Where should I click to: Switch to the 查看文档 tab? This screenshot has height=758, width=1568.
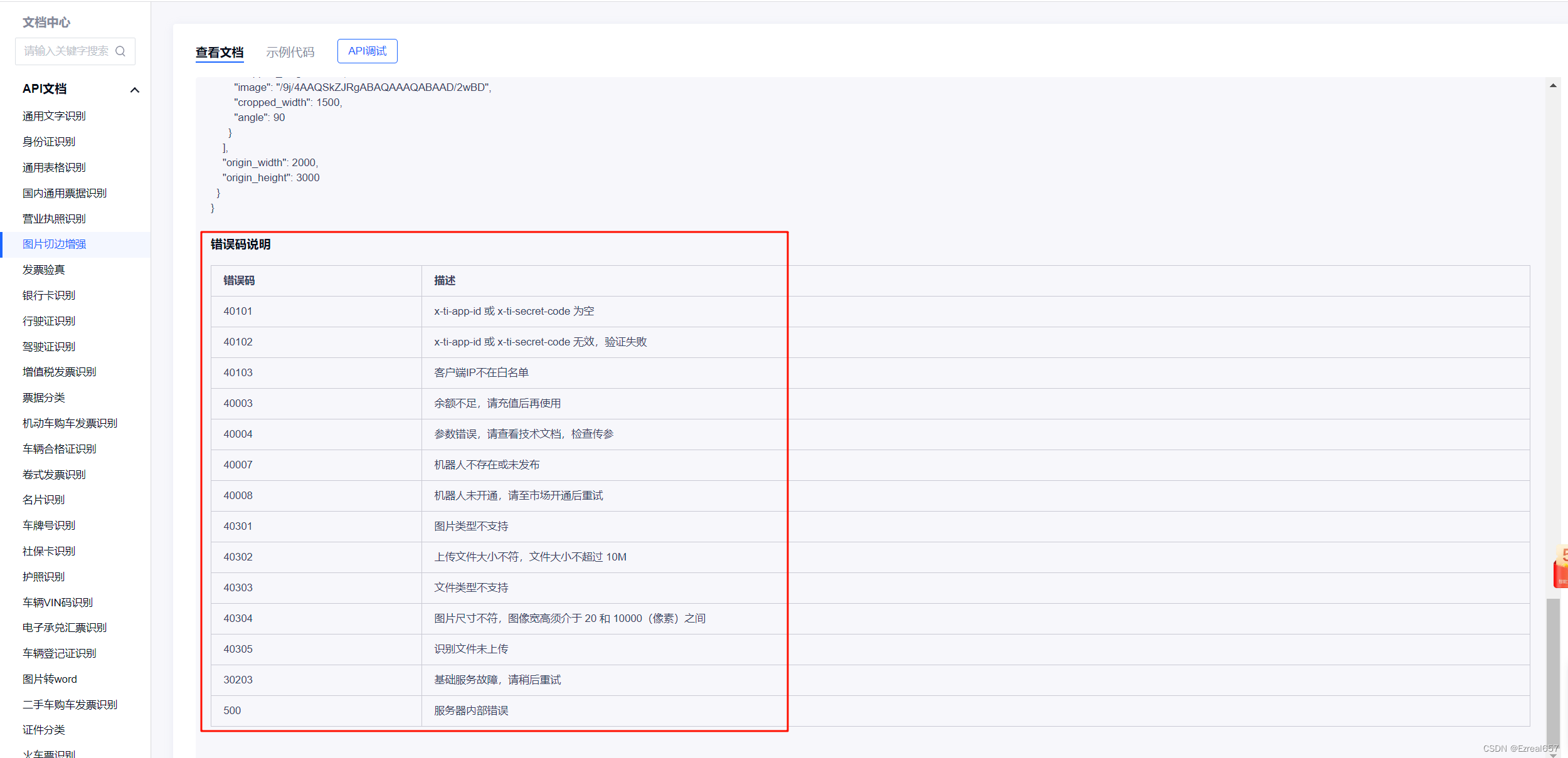[x=220, y=52]
